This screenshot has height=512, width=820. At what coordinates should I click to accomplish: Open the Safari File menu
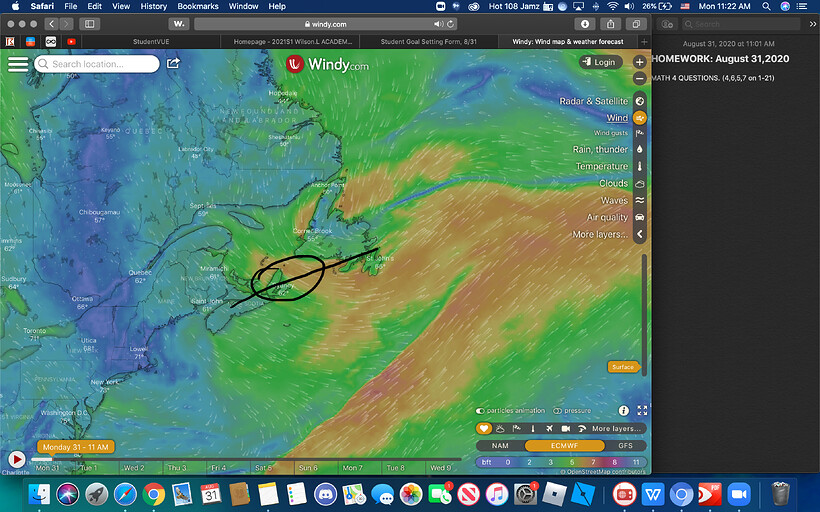click(71, 6)
